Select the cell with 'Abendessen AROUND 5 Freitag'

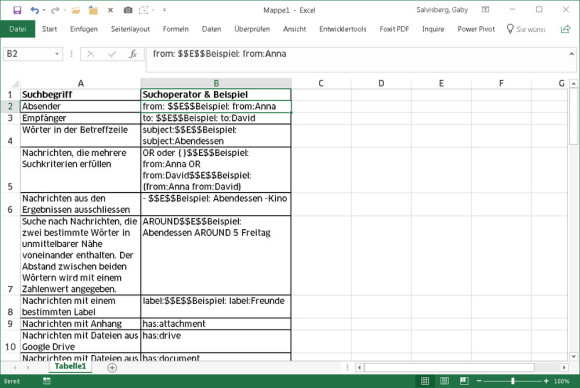pyautogui.click(x=216, y=255)
